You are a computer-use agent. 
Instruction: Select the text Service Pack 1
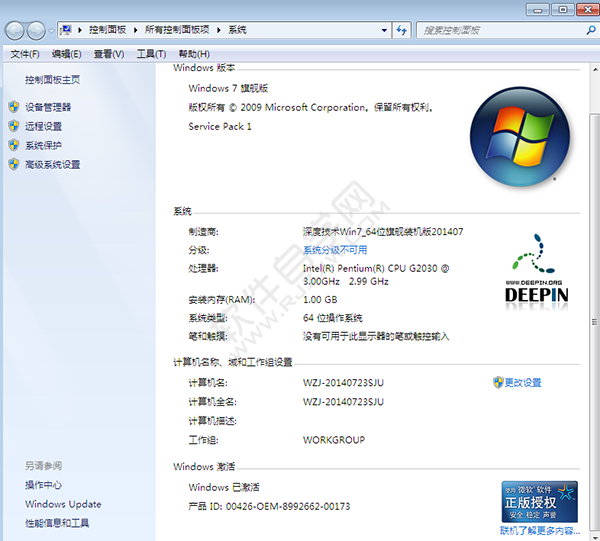(220, 126)
